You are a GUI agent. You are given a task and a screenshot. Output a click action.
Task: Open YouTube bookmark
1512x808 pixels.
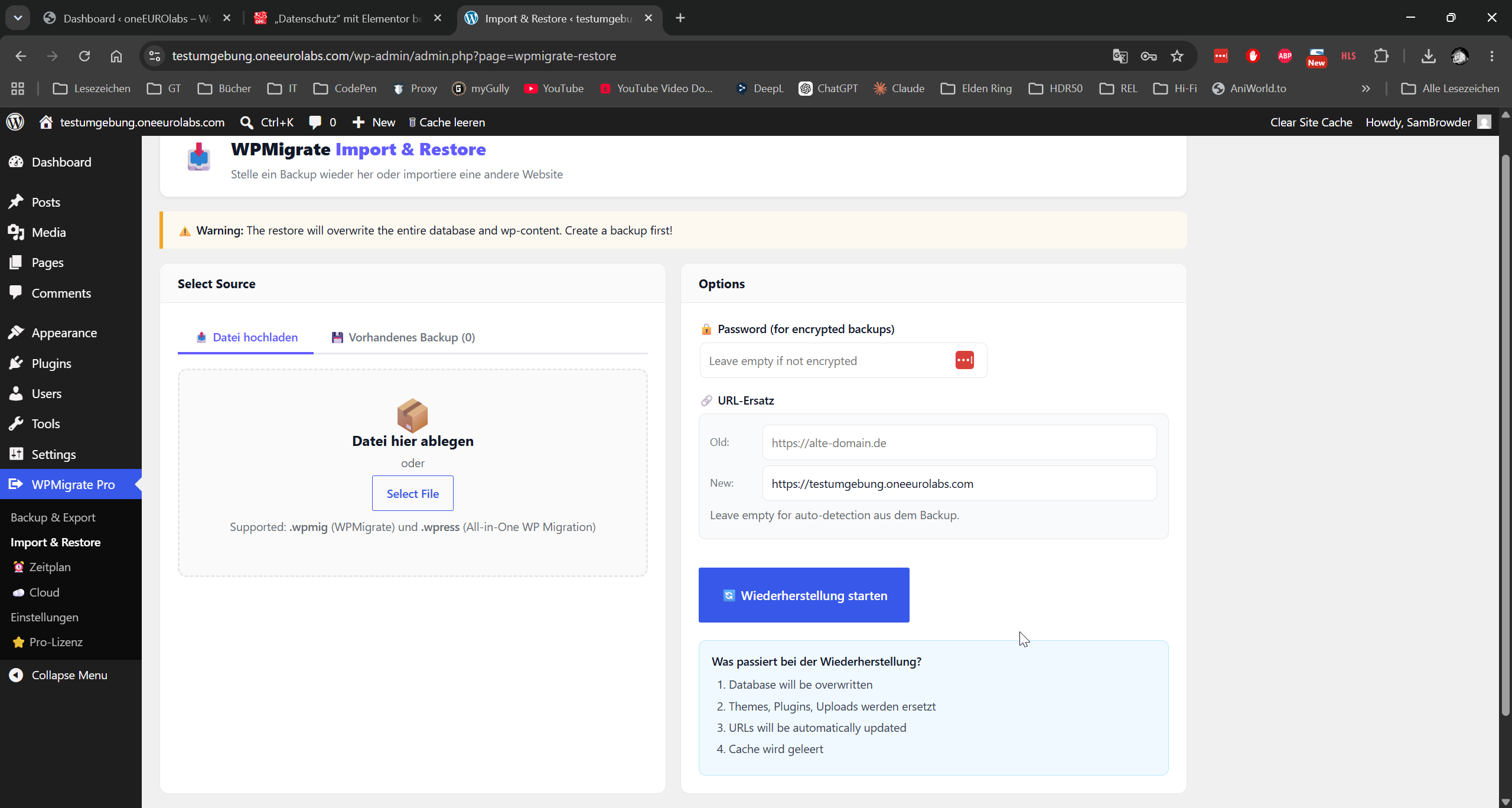point(554,89)
